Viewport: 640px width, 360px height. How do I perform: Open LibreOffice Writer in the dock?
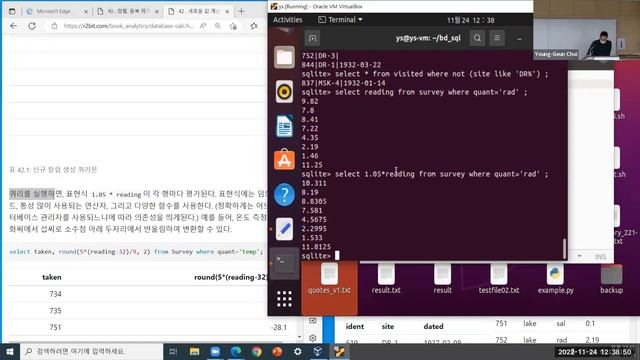pos(284,126)
